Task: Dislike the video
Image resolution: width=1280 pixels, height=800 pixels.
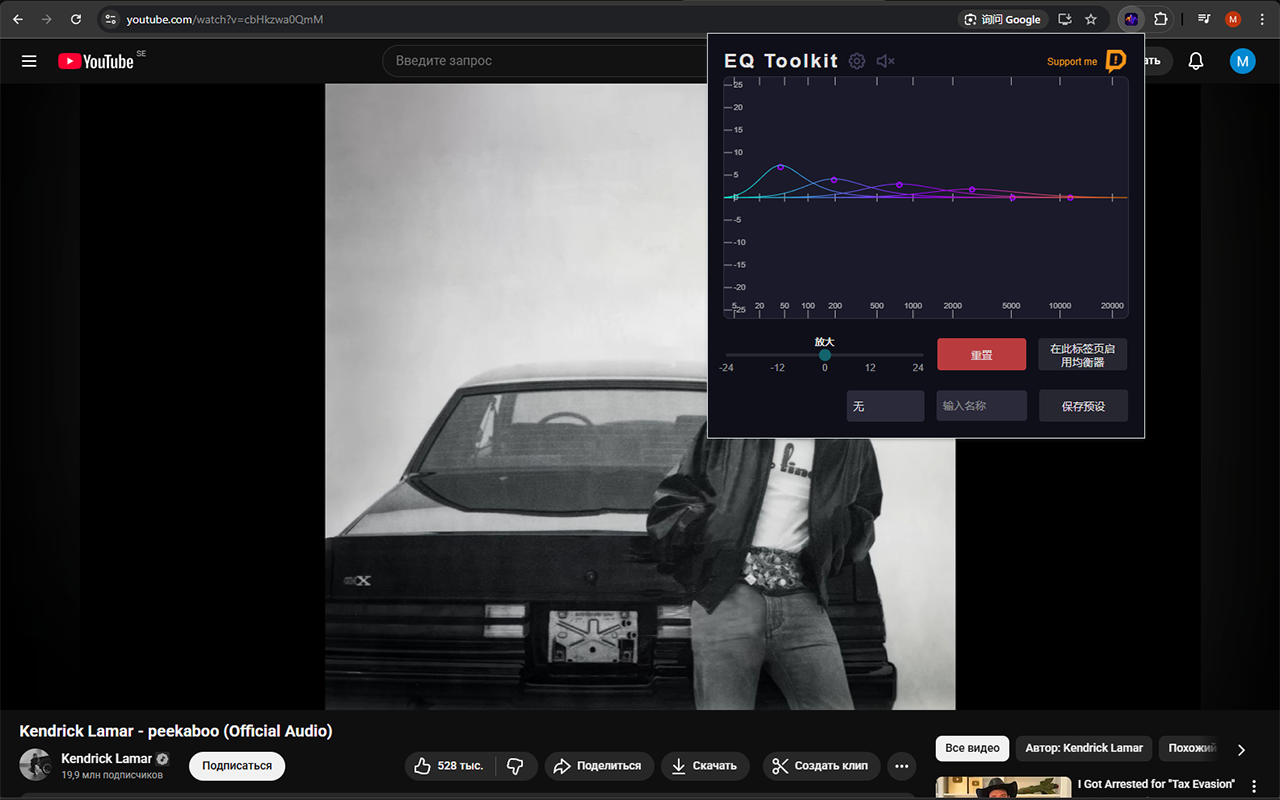Action: 516,766
